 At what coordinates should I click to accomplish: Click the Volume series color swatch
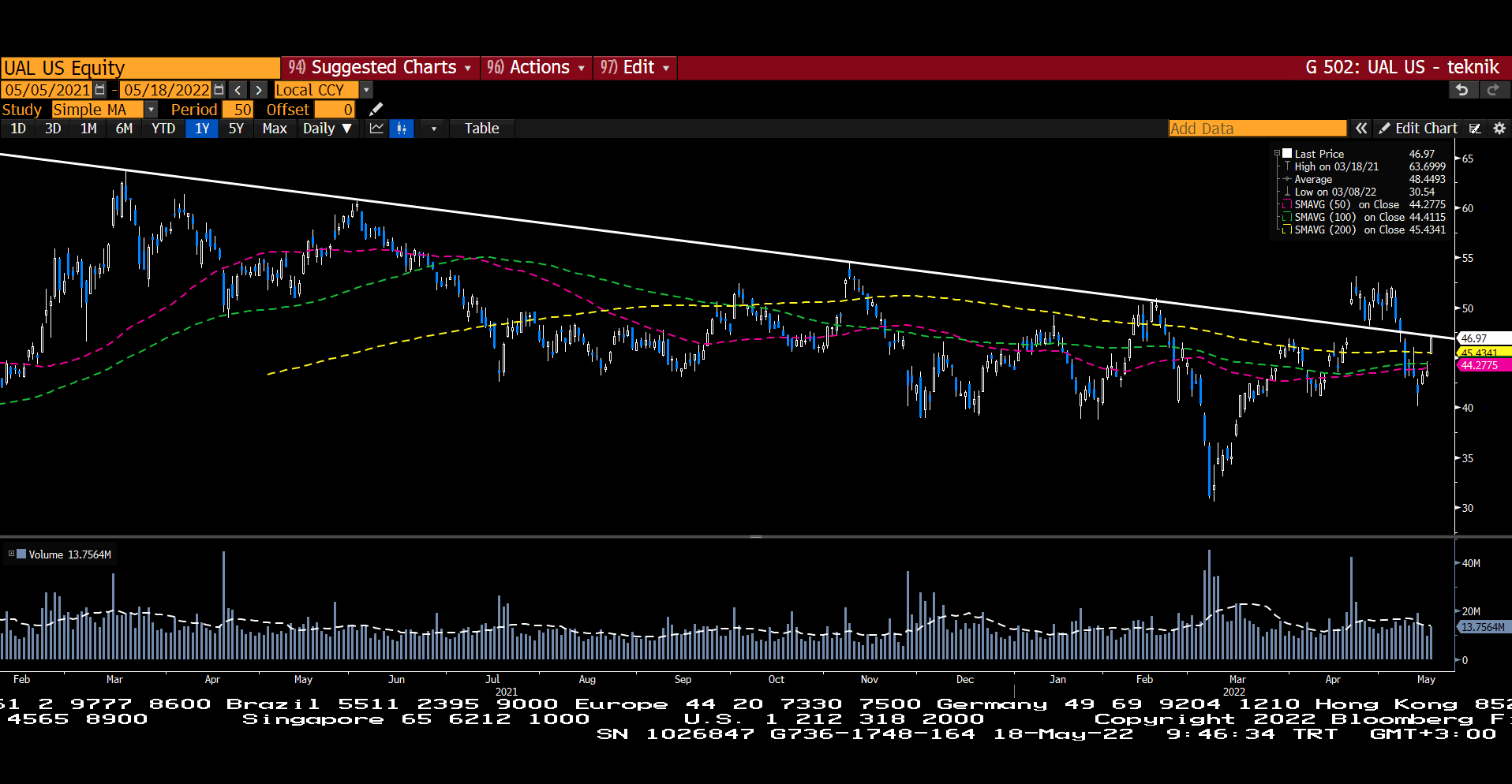click(21, 554)
